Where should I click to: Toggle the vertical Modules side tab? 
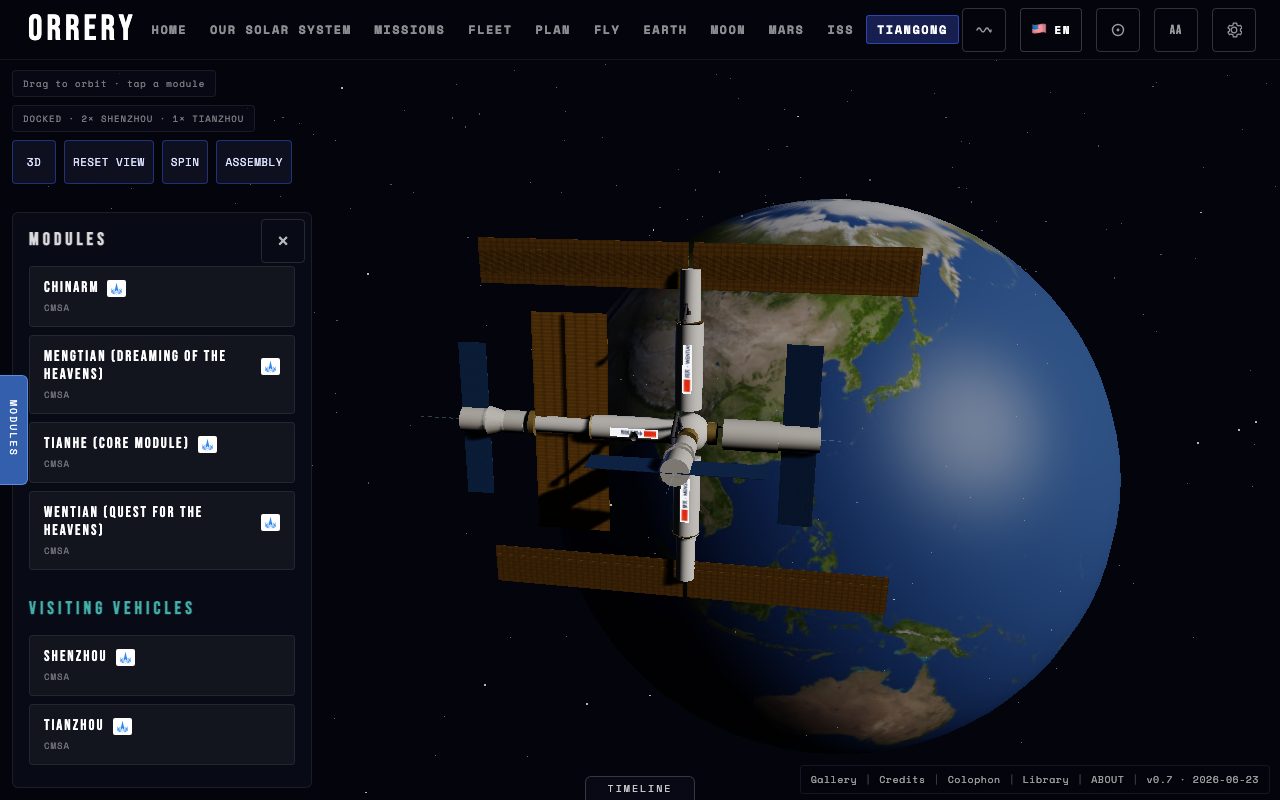[x=13, y=430]
